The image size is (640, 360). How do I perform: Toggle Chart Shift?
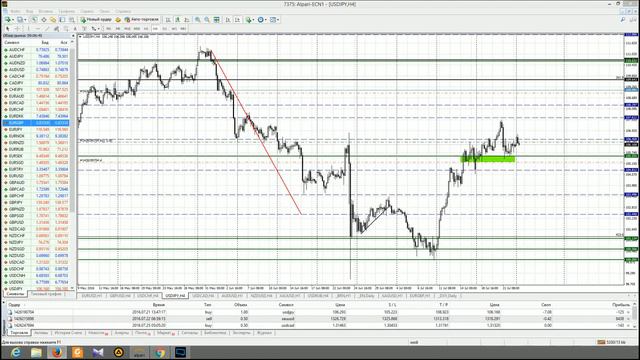coord(237,20)
